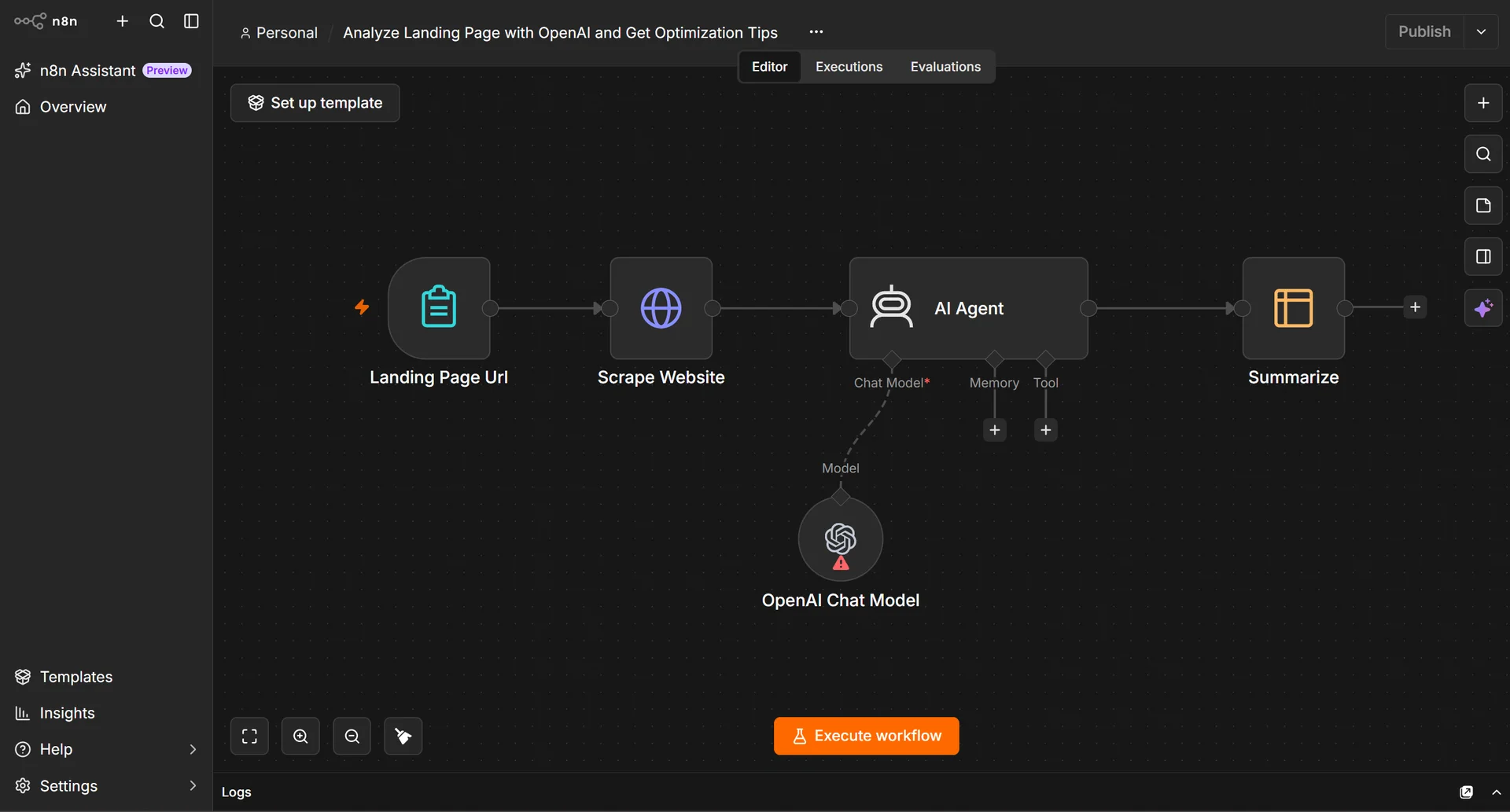Screen dimensions: 1510x812
Task: Open Templates in the sidebar
Action: click(x=75, y=677)
